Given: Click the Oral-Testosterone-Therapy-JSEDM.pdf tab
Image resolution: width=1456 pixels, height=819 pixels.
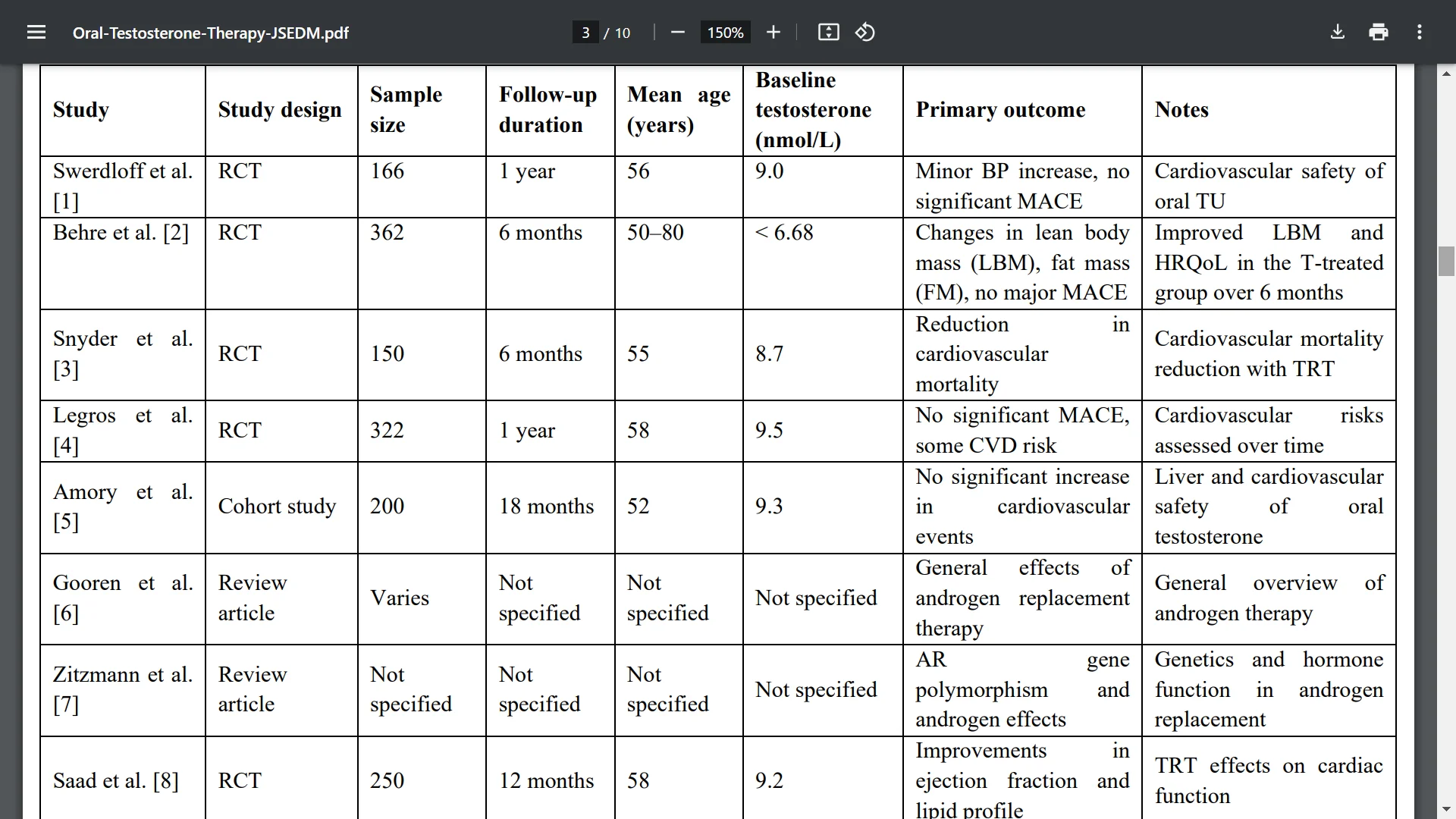Looking at the screenshot, I should [210, 33].
